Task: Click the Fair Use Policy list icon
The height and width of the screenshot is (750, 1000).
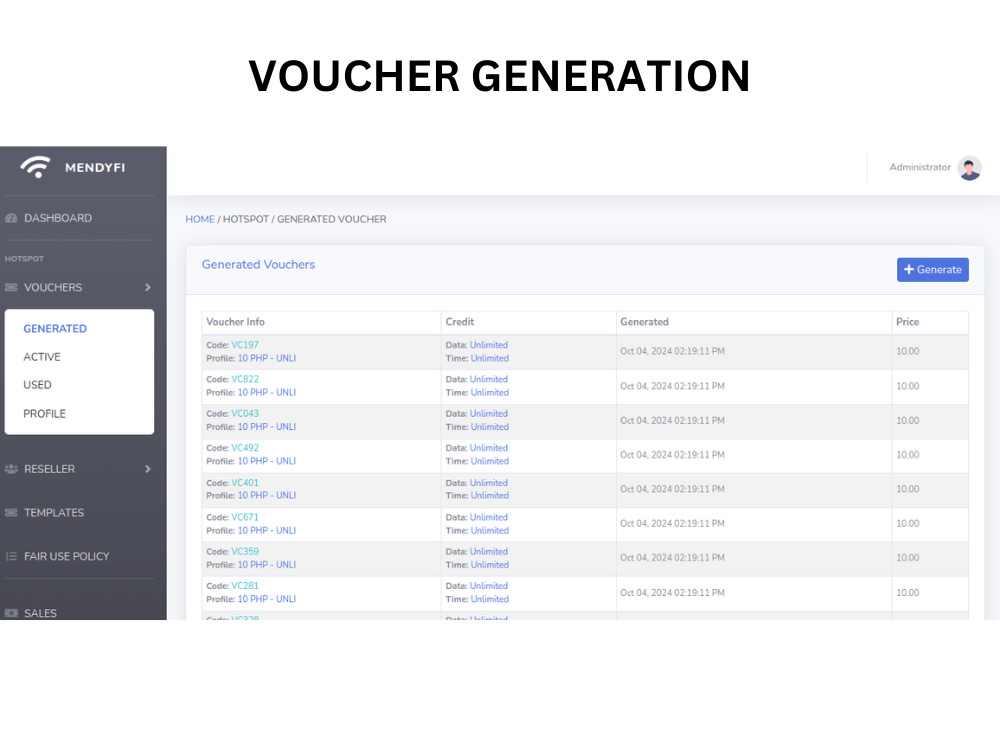Action: 11,556
